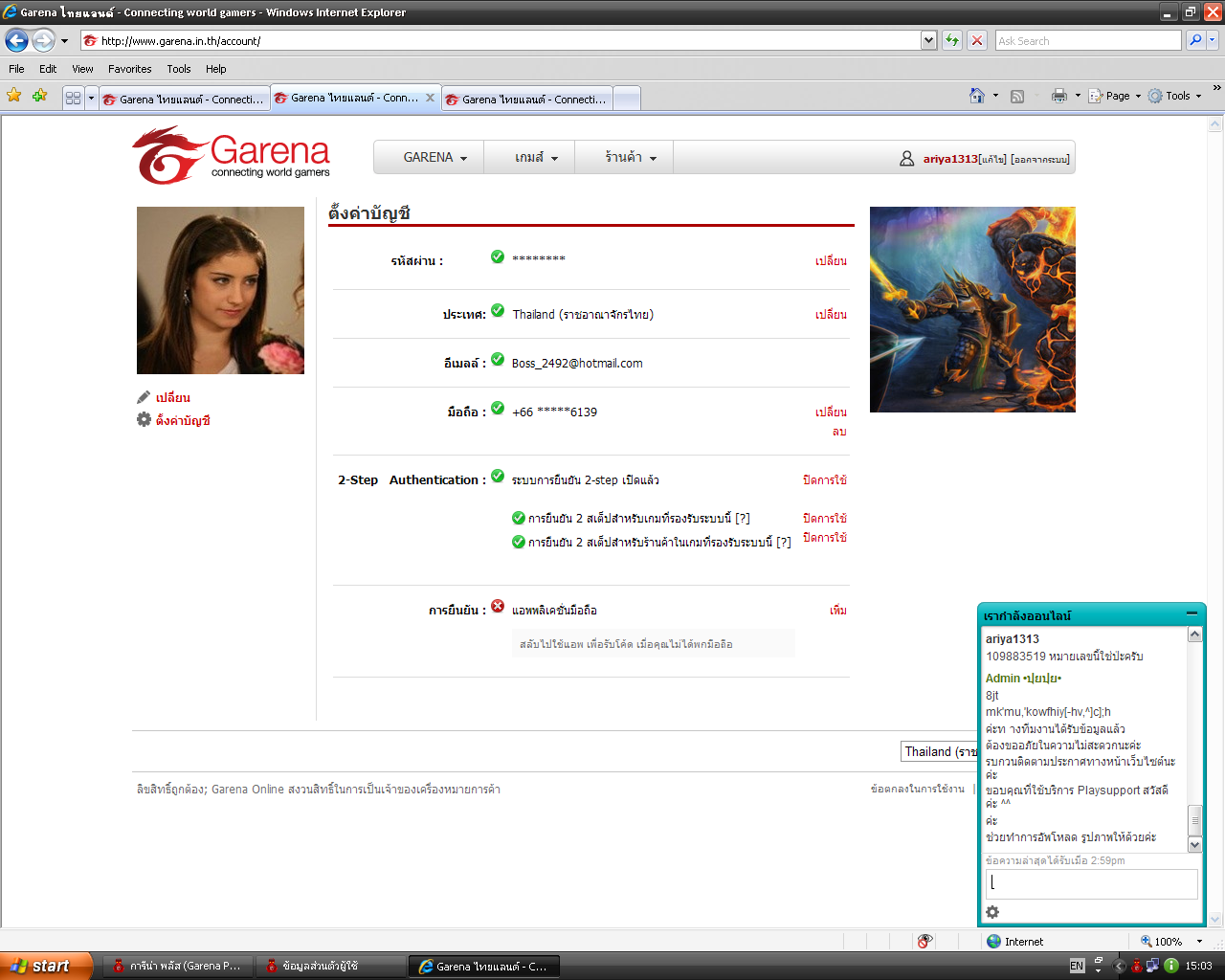Click the EN language bar indicator
Viewport: 1225px width, 980px height.
(x=1077, y=966)
